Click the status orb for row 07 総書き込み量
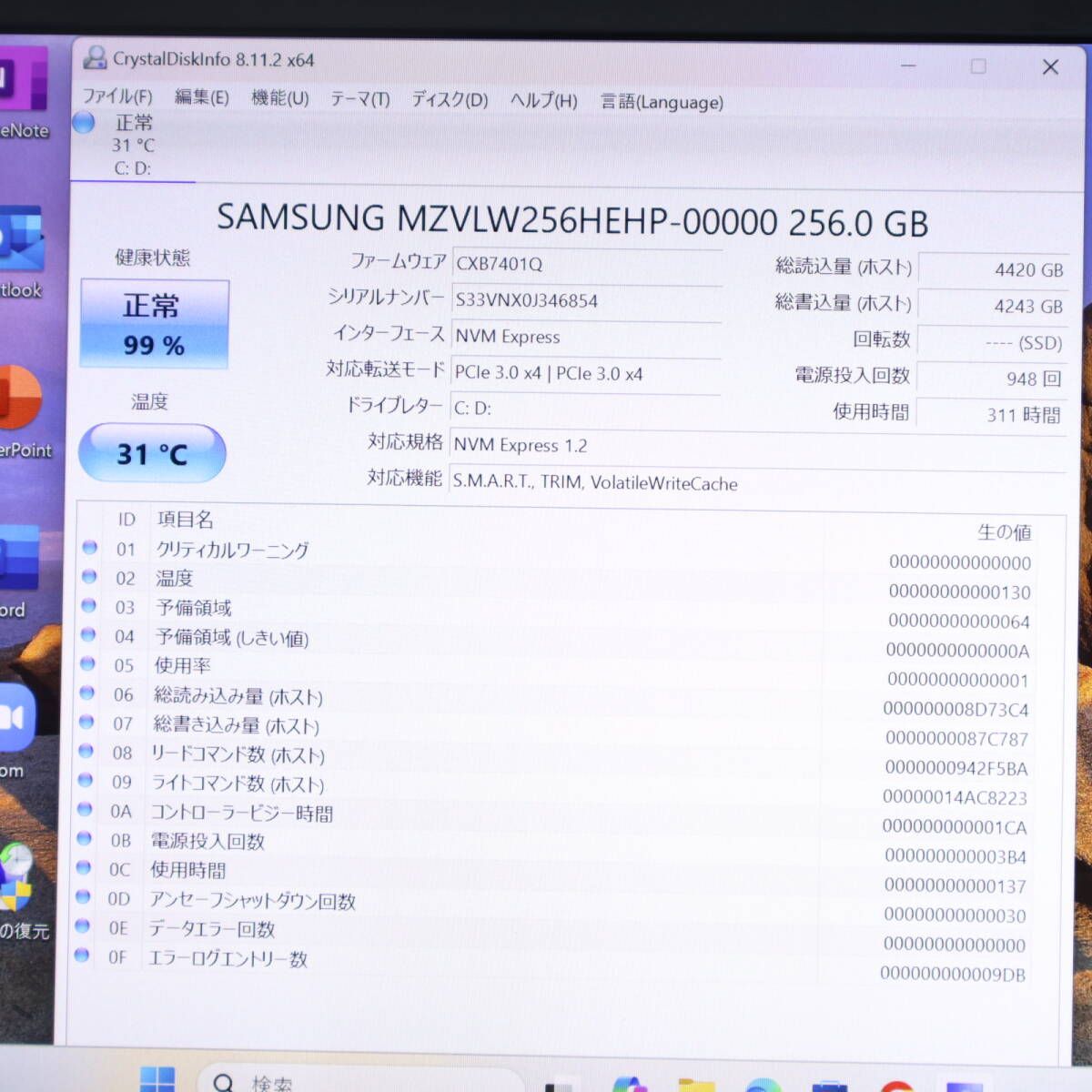The image size is (1092, 1092). point(86,723)
